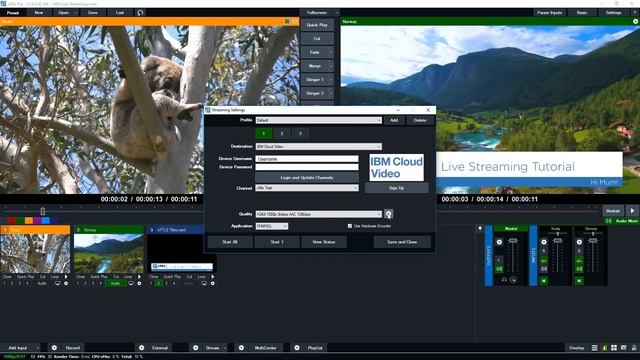Image resolution: width=640 pixels, height=360 pixels.
Task: Open Application FFMPEG dropdown
Action: (271, 226)
